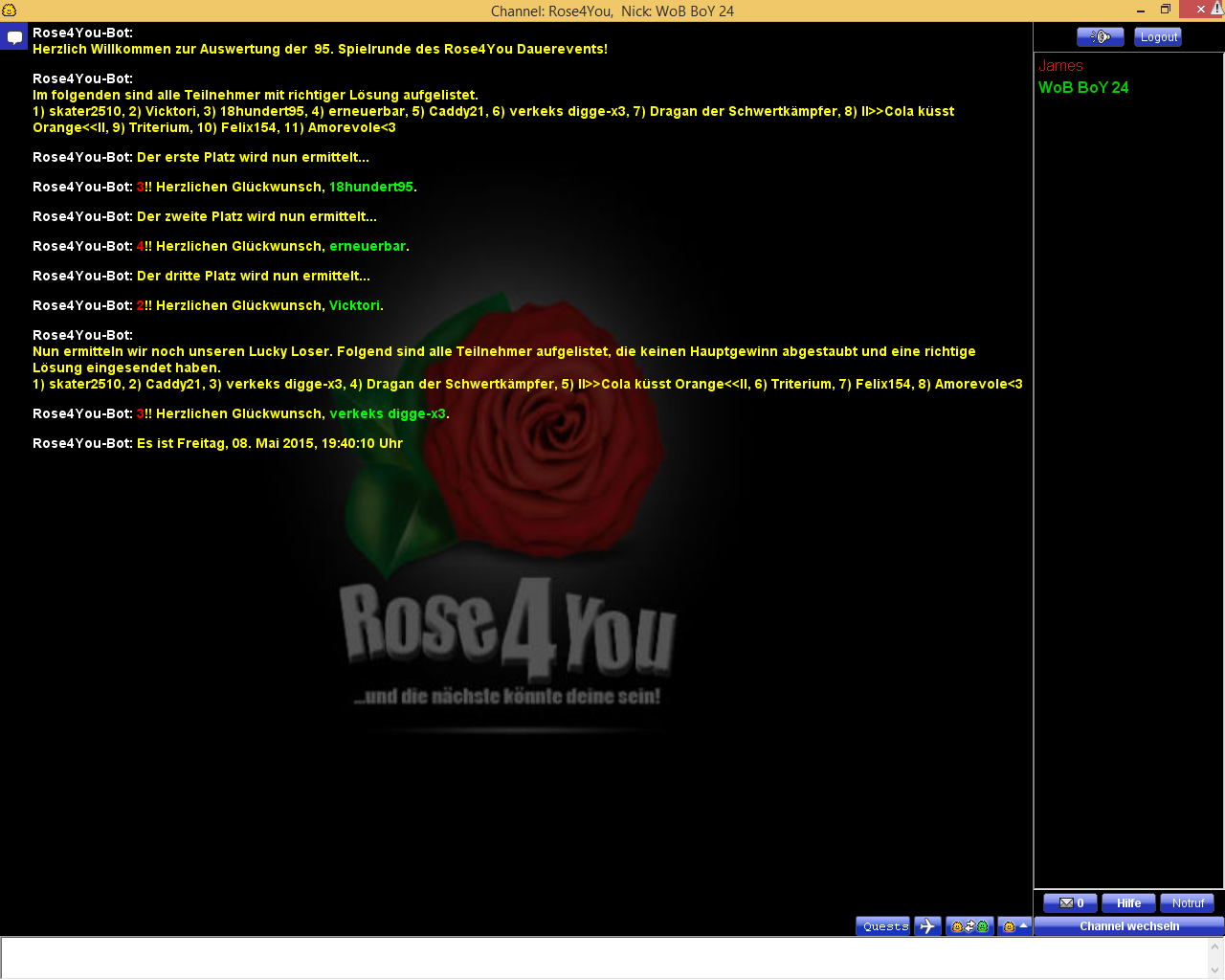
Task: Click the speech bubble icon at top left
Action: (14, 38)
